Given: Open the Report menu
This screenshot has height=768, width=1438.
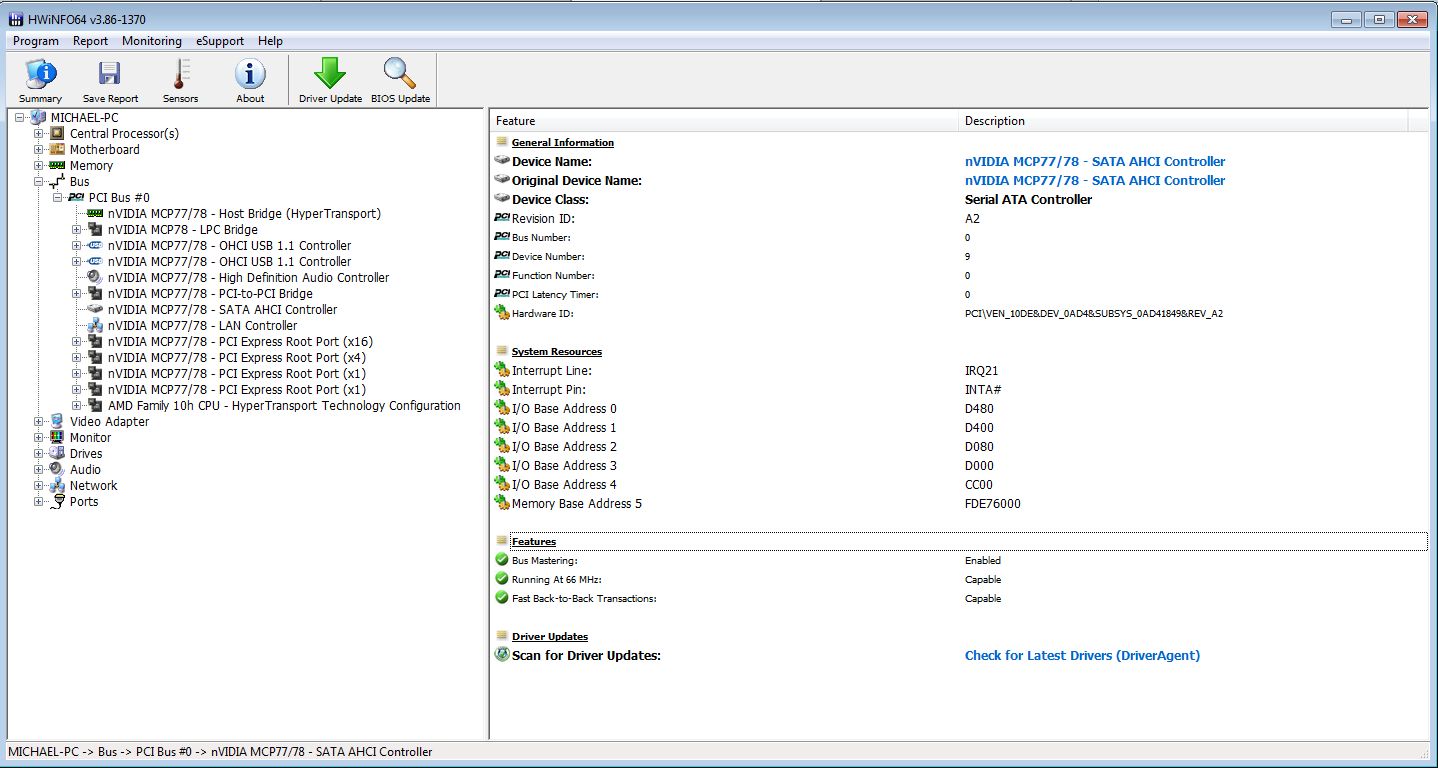Looking at the screenshot, I should (x=90, y=41).
